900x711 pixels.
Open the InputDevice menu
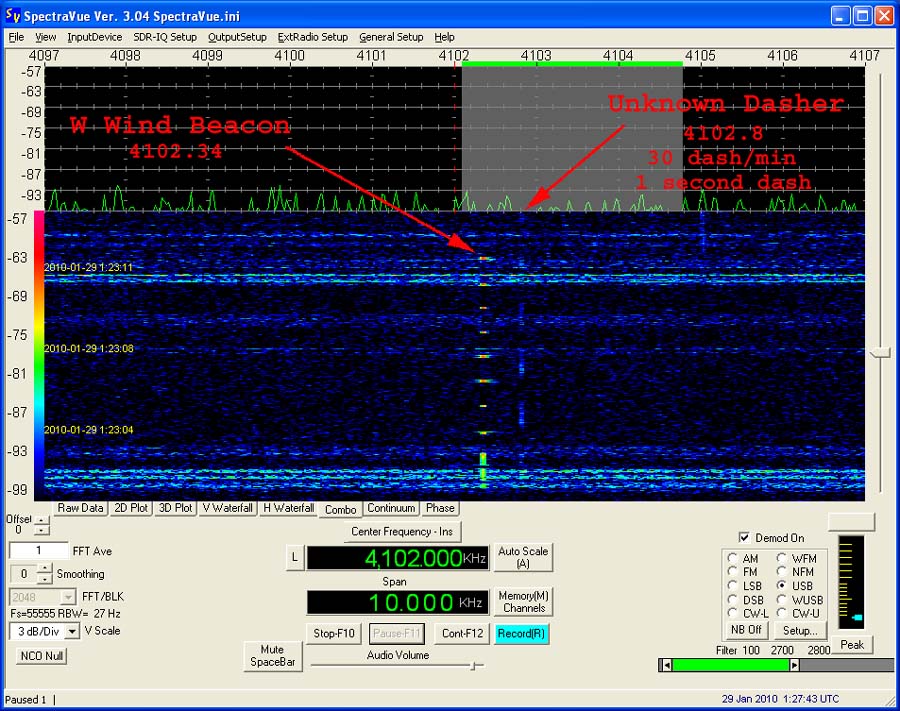[95, 37]
